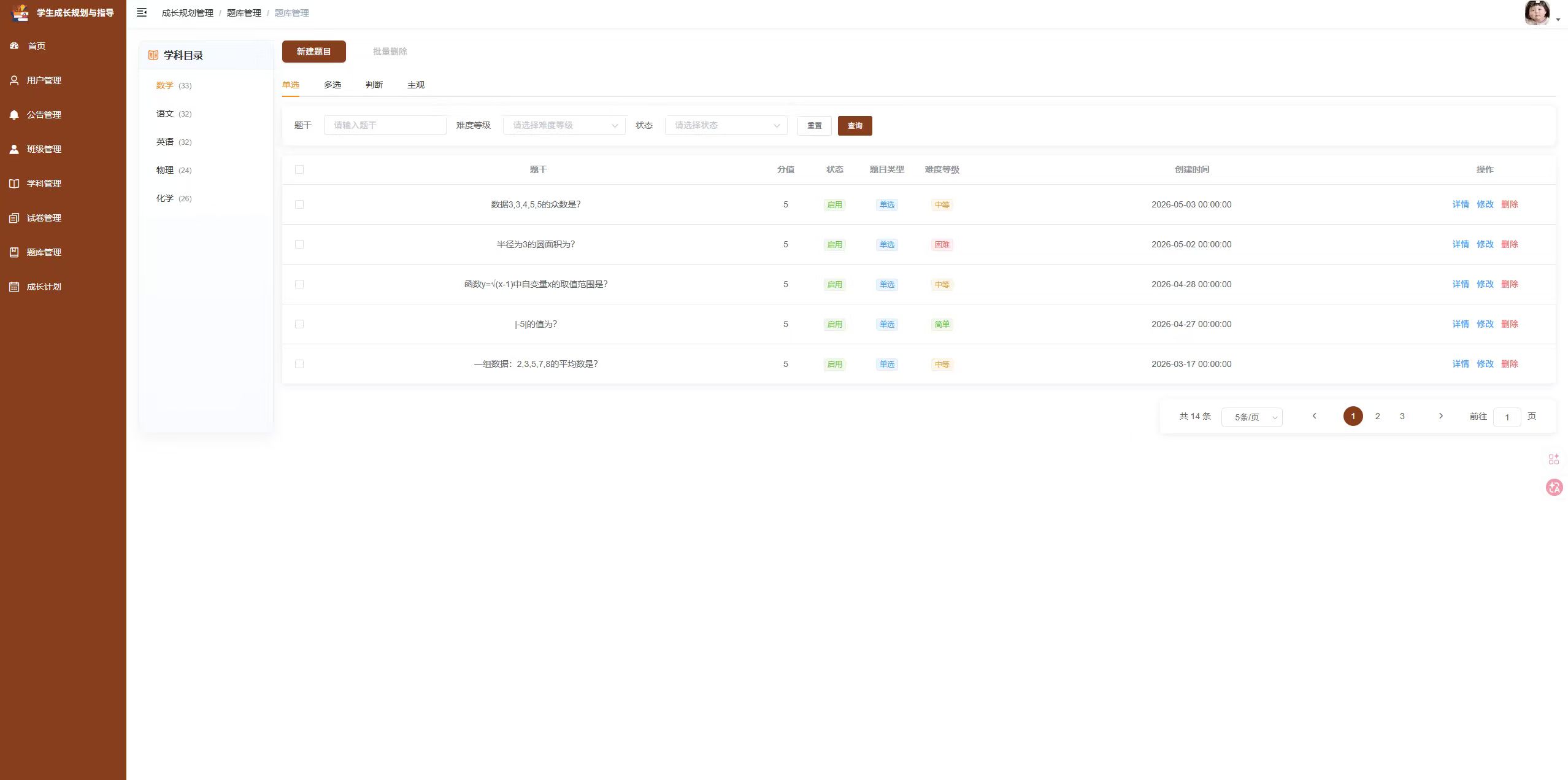Click the 2026-05-03 00:00:00 cell
The height and width of the screenshot is (780, 1568).
[x=1191, y=204]
